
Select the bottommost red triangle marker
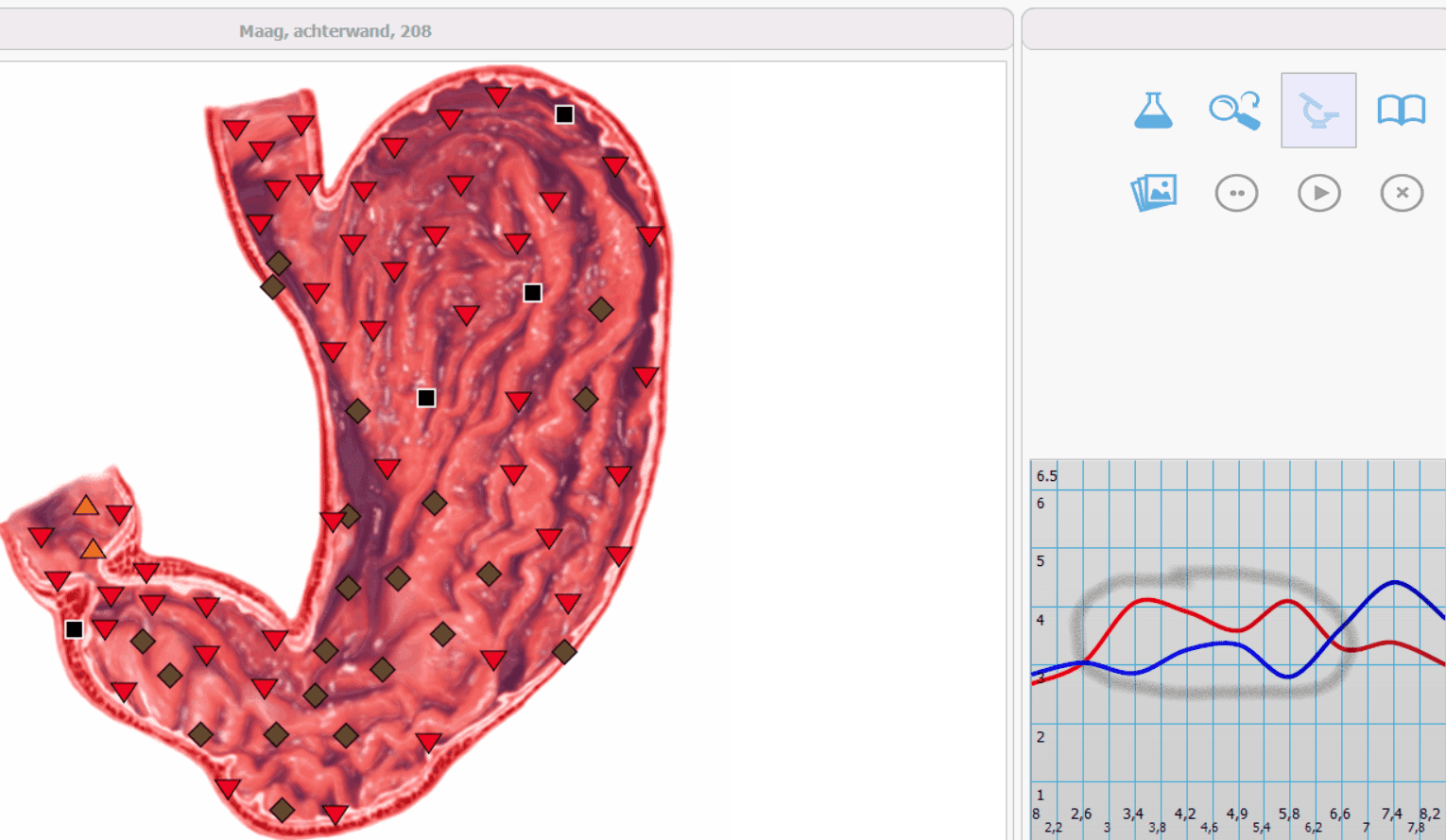coord(336,814)
